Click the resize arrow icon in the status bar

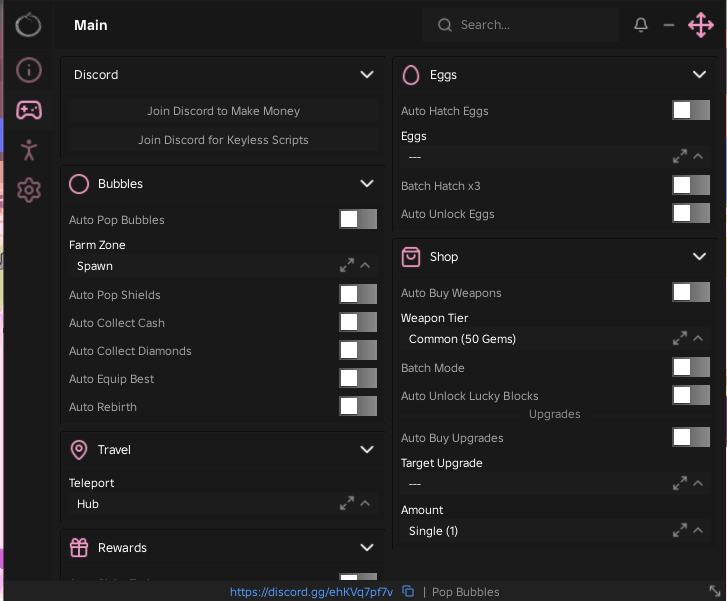(x=715, y=591)
